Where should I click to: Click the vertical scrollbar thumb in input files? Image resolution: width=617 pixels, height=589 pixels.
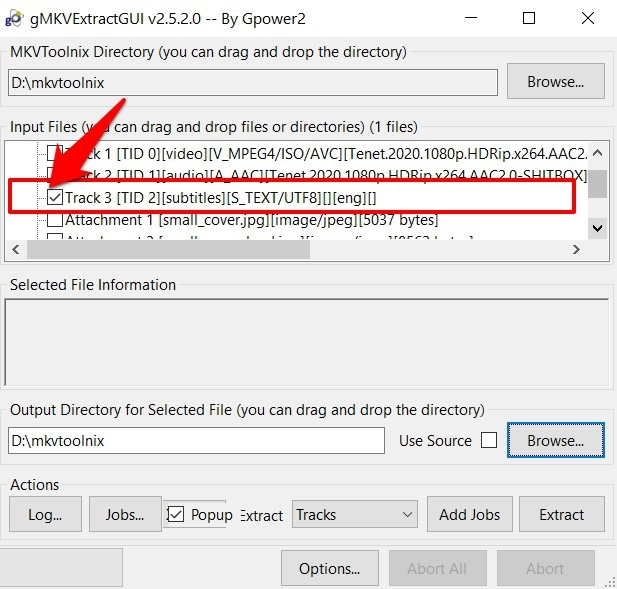pos(597,184)
